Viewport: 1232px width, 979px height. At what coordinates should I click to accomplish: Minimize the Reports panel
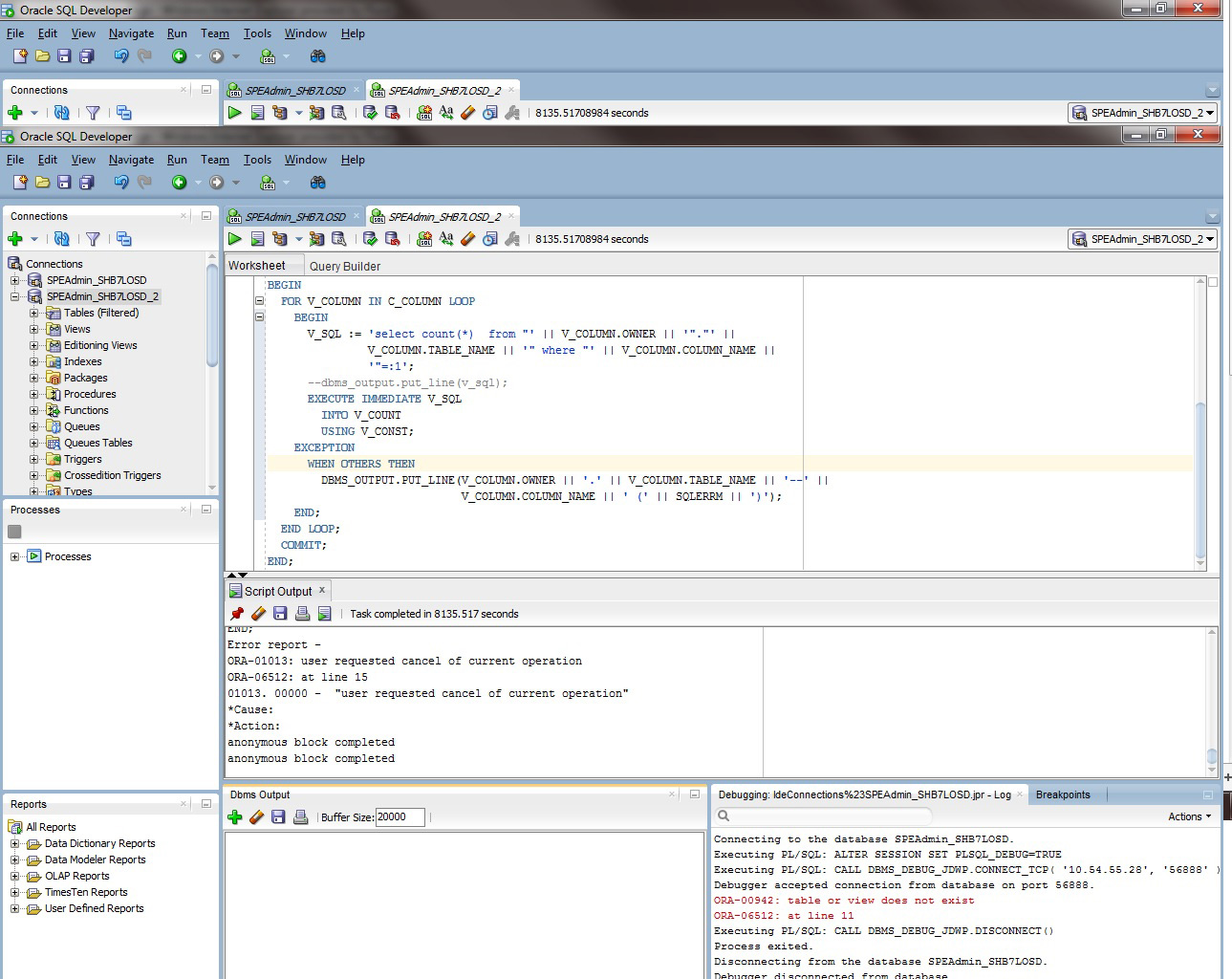pyautogui.click(x=205, y=804)
